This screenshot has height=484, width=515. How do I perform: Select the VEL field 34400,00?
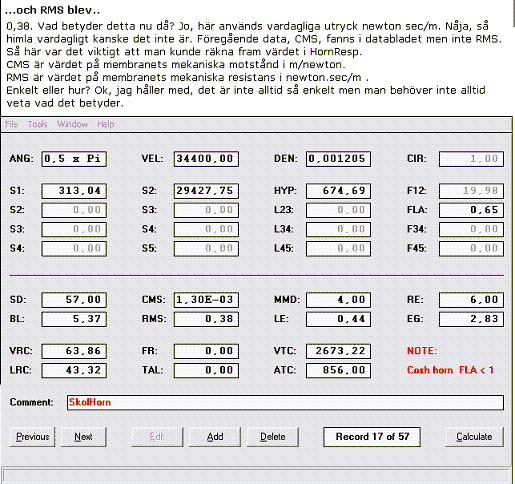[206, 159]
